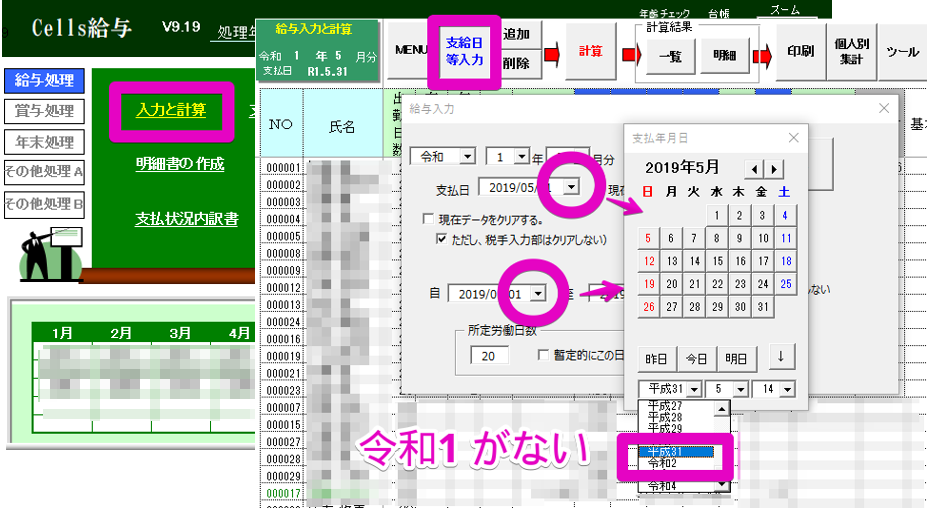
Task: Open the 自 start date dropdown arrow
Action: pyautogui.click(x=537, y=293)
